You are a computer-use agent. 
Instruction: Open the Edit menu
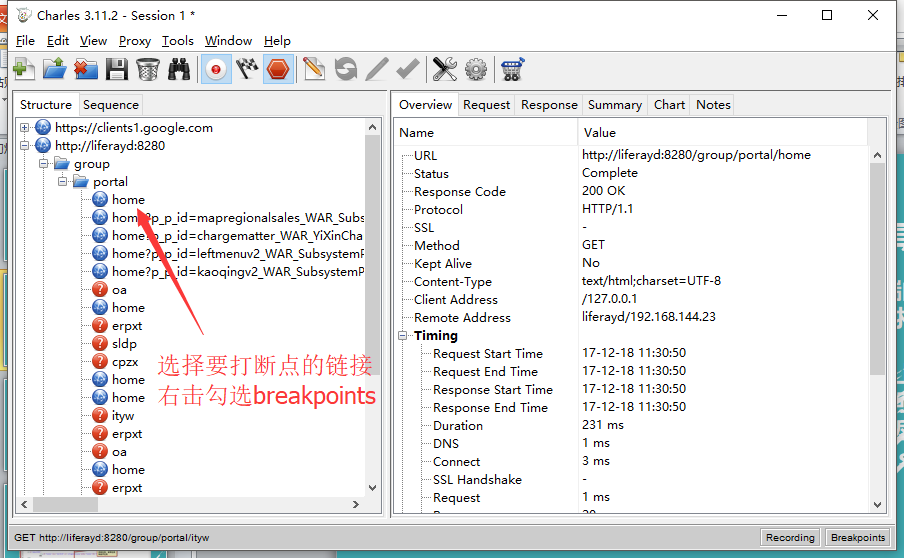point(58,41)
